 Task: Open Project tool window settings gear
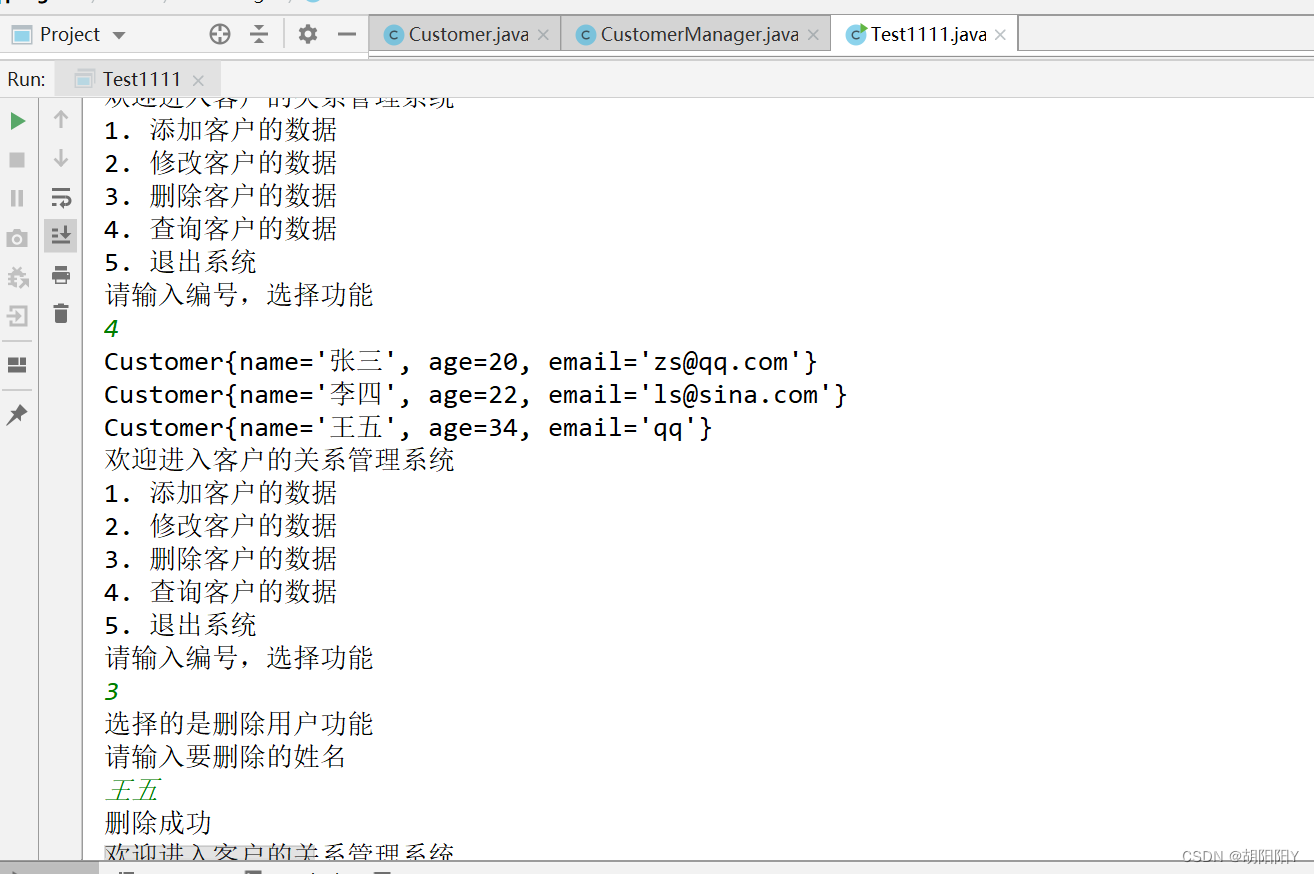308,34
